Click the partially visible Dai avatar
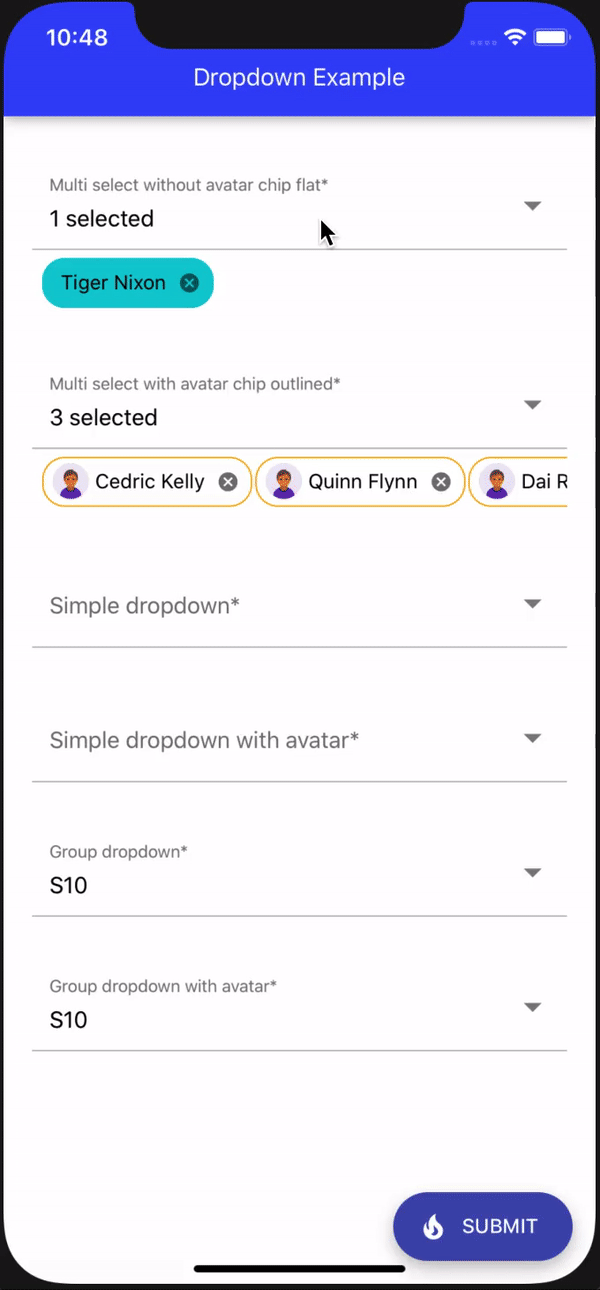The width and height of the screenshot is (600, 1290). (x=497, y=482)
